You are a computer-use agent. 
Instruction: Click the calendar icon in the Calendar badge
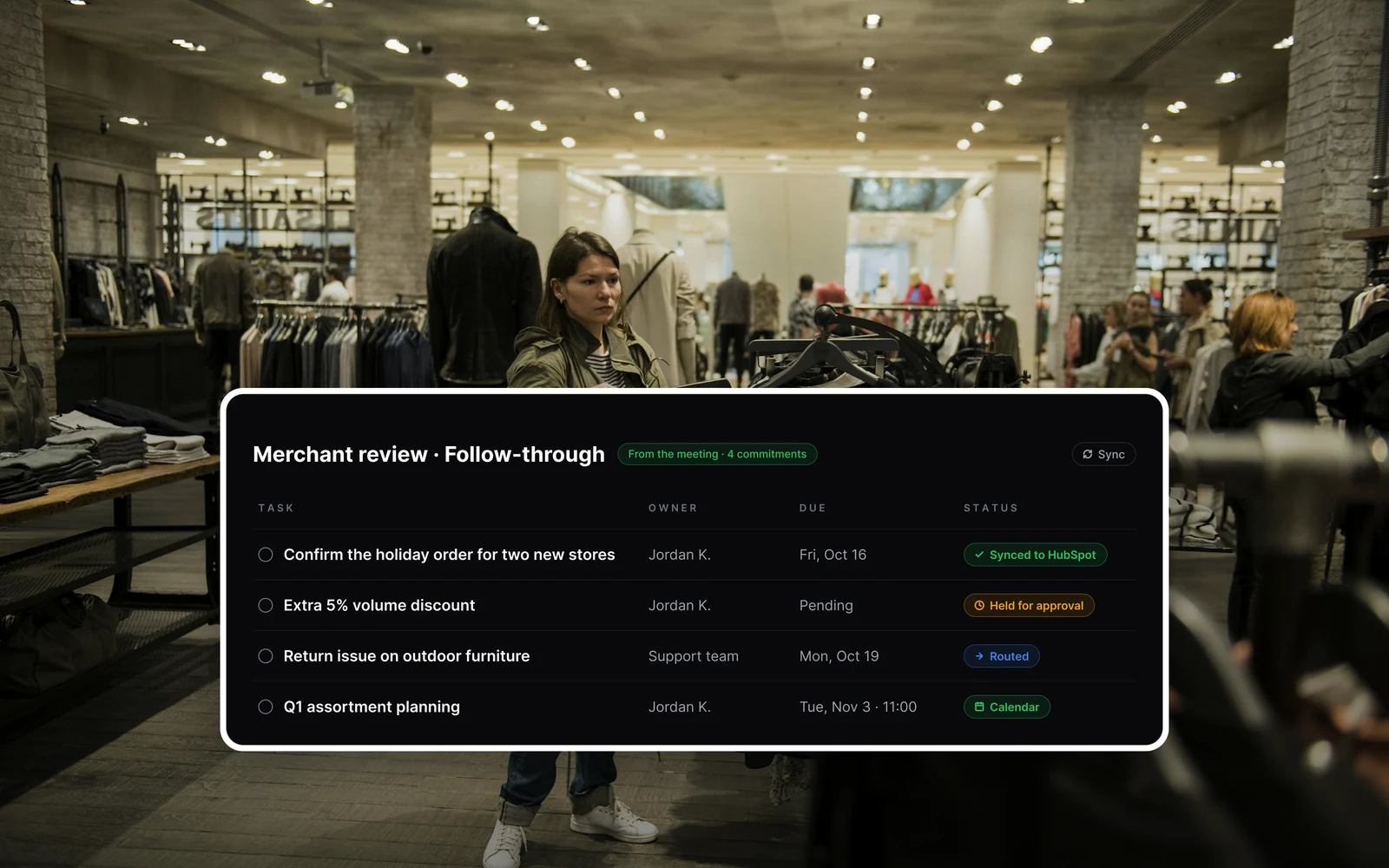(979, 707)
